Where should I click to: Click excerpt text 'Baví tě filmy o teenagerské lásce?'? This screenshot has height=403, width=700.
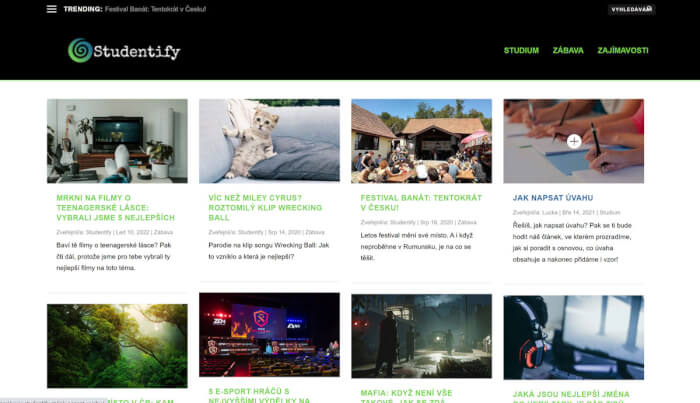pyautogui.click(x=107, y=245)
